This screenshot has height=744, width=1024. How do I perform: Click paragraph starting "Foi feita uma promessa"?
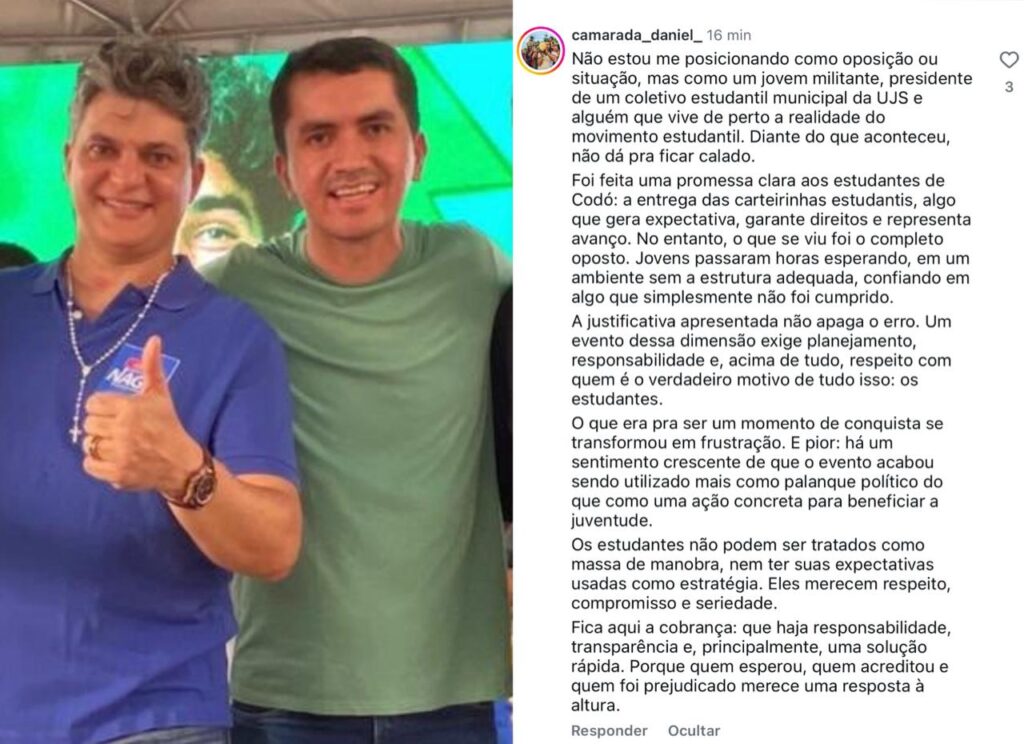click(771, 239)
